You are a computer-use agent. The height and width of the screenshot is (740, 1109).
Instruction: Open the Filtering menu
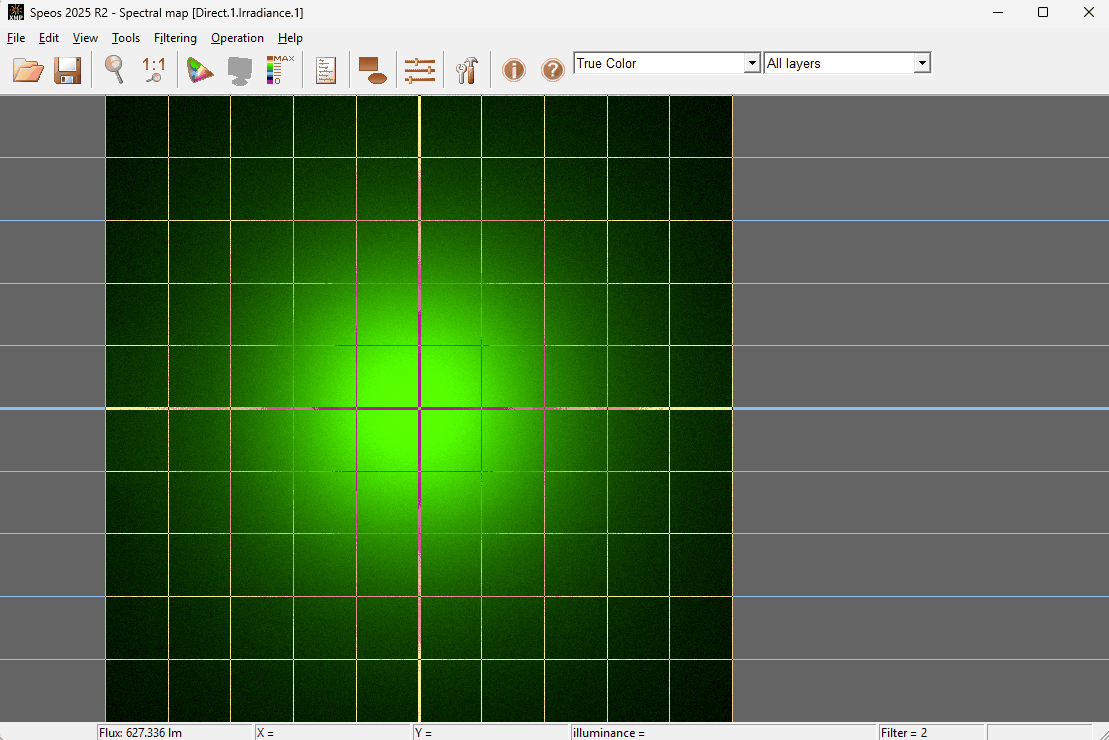point(175,38)
